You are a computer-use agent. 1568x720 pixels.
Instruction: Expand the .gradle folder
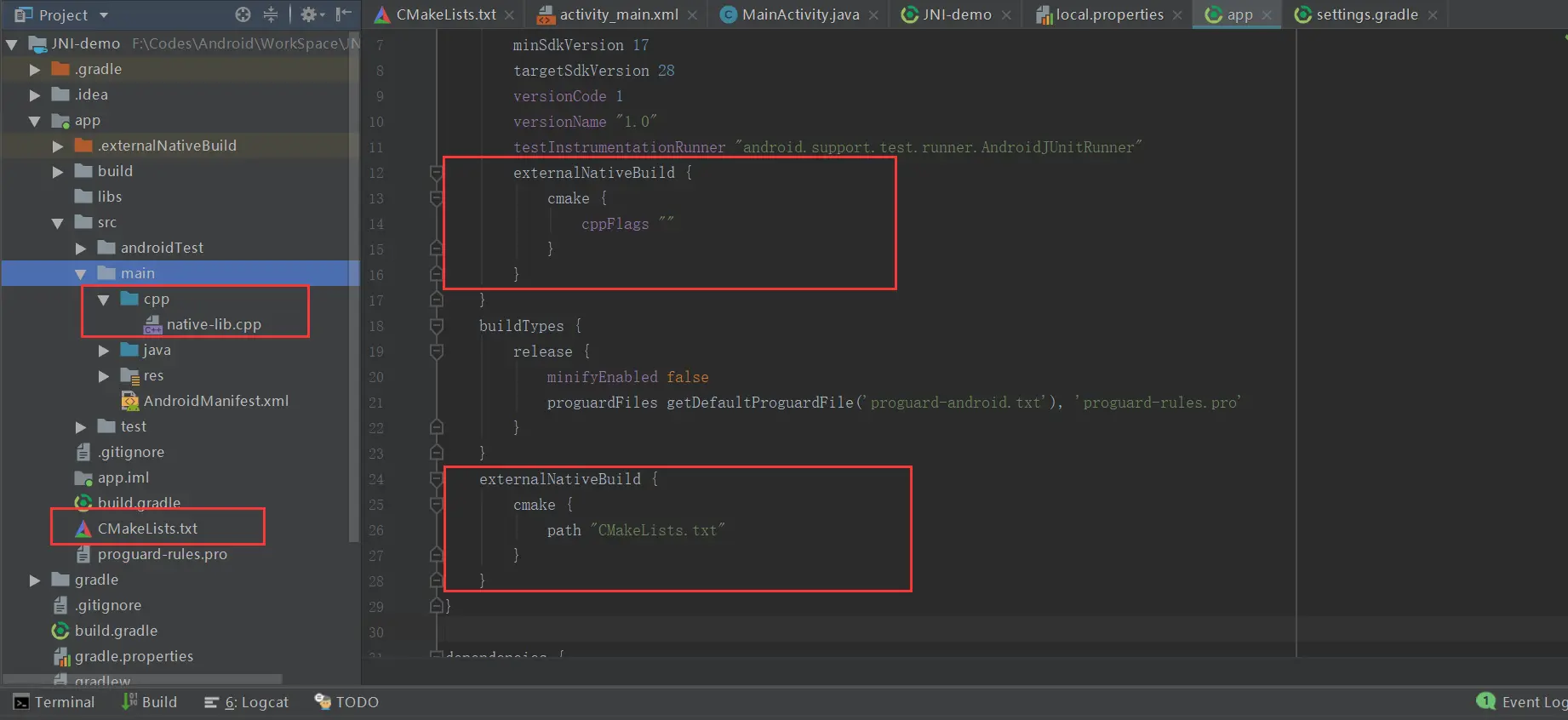[35, 70]
